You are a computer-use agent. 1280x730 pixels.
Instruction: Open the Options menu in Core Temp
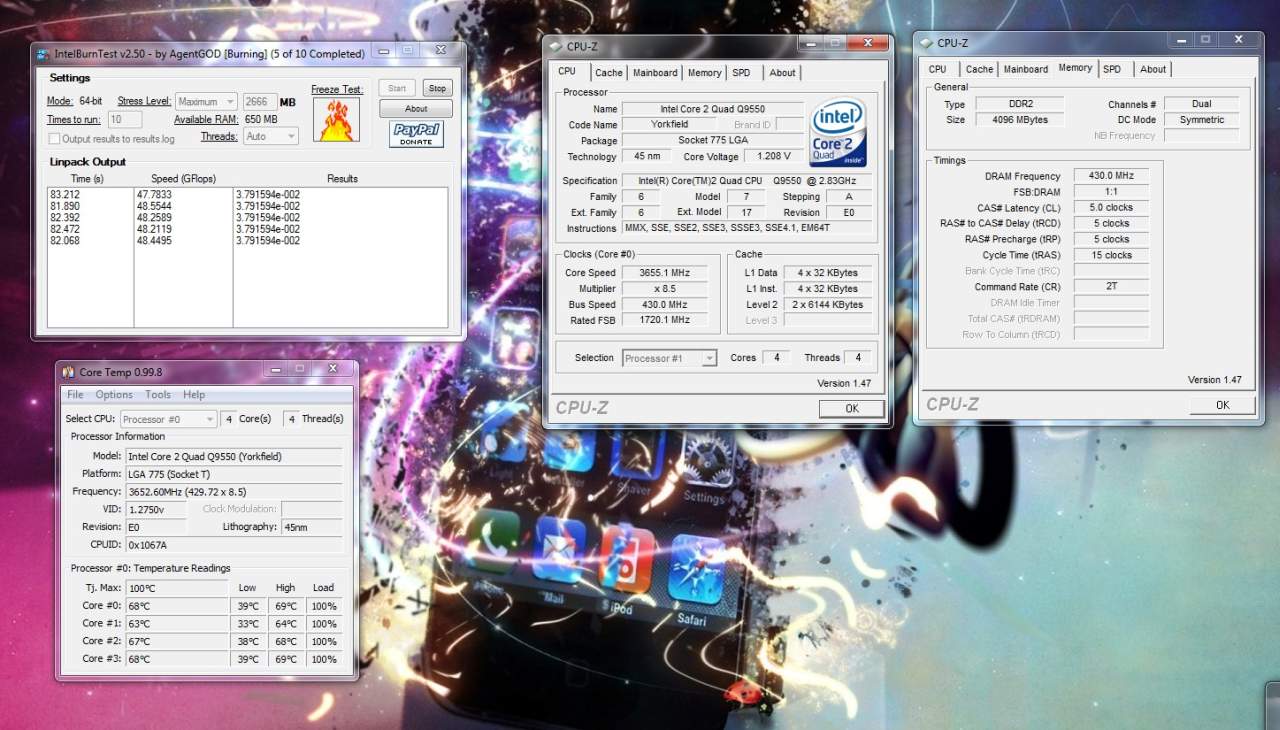[114, 395]
